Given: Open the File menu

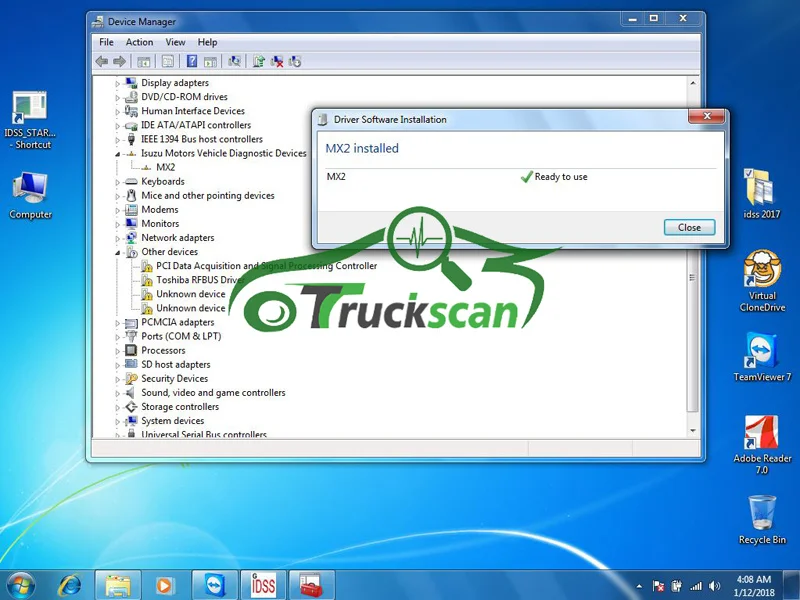Looking at the screenshot, I should (106, 42).
